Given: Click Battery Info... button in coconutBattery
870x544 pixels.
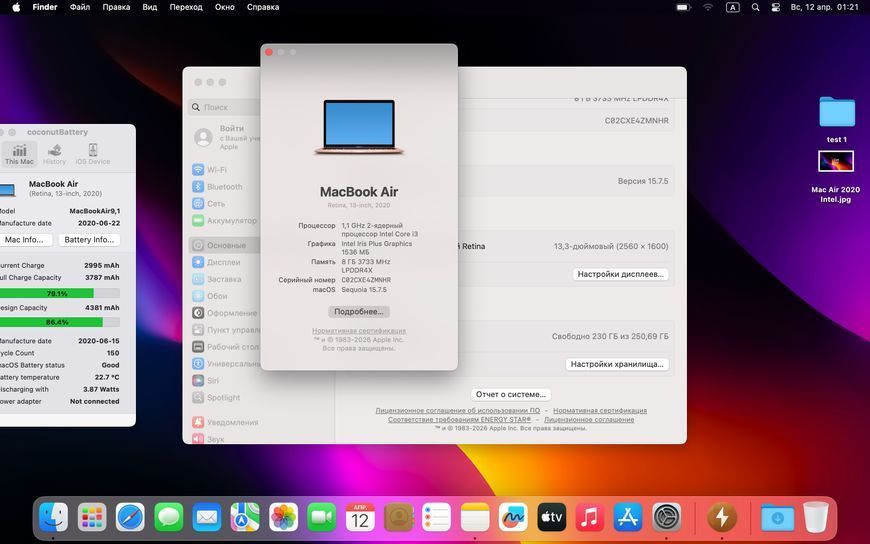Looking at the screenshot, I should 89,240.
